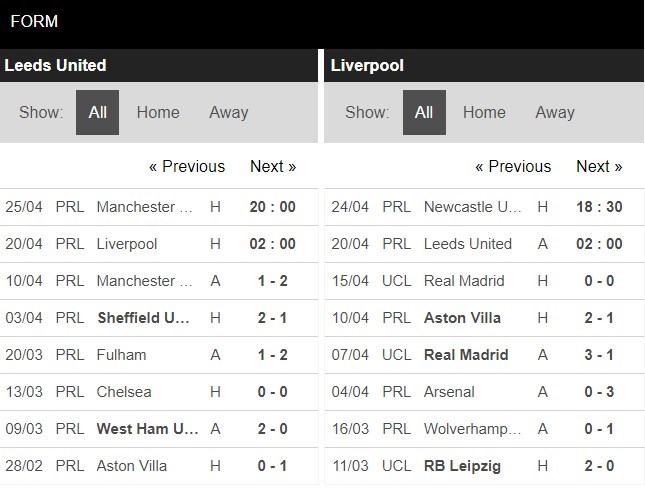Image resolution: width=645 pixels, height=494 pixels.
Task: Select the All tab under Liverpool
Action: [x=424, y=112]
